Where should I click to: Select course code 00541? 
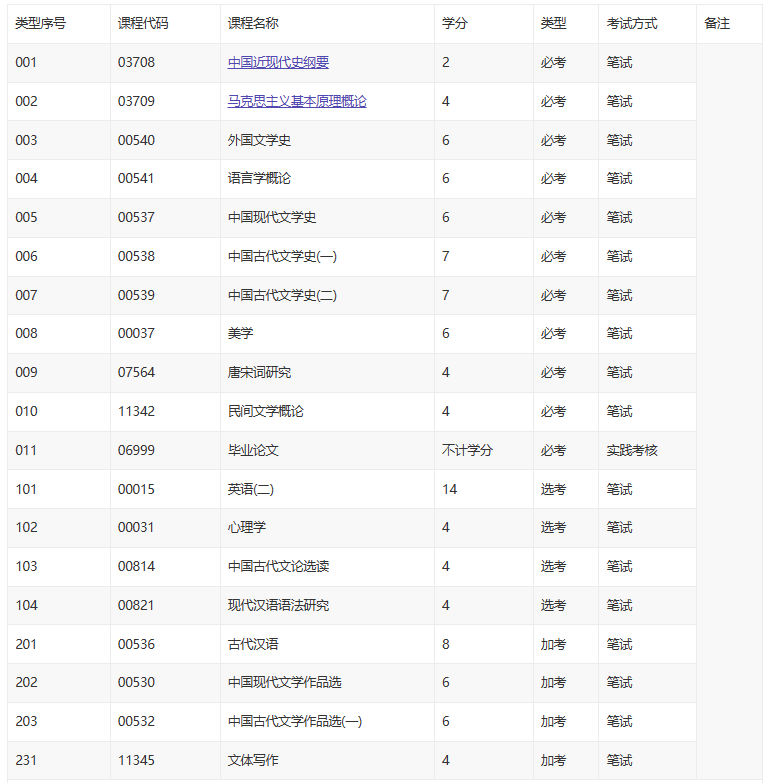pos(136,178)
